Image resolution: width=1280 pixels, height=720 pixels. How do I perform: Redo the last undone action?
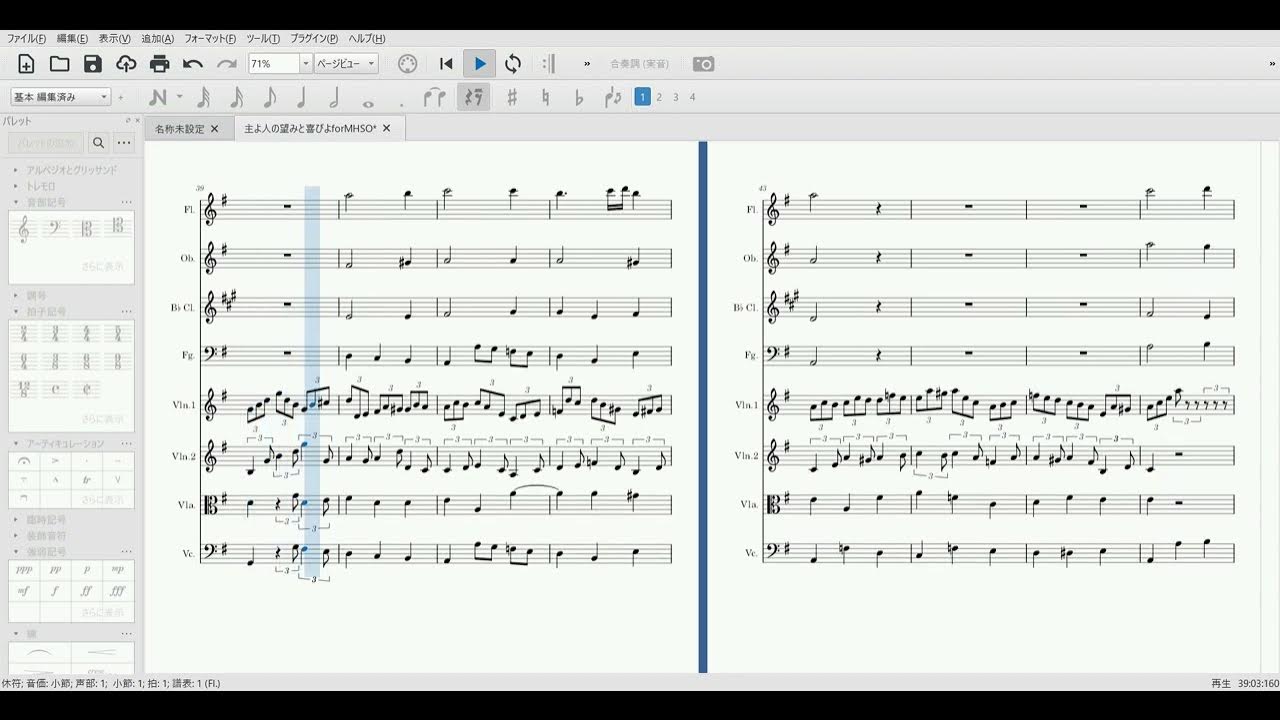[x=227, y=64]
